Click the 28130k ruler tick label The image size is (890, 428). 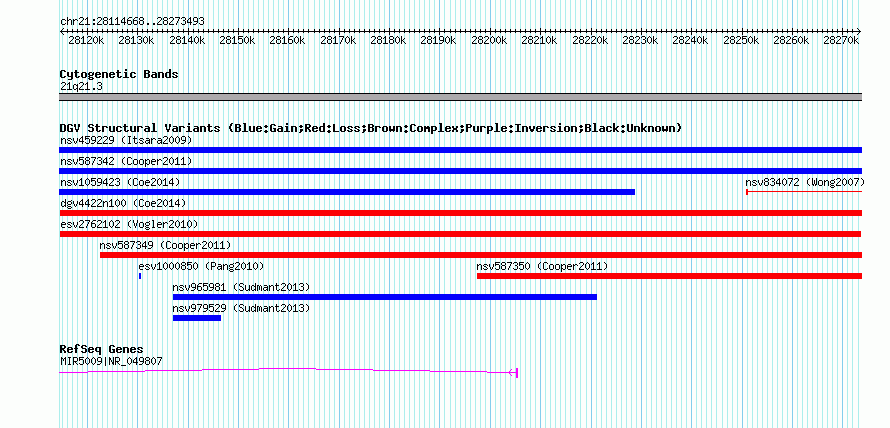tap(136, 41)
